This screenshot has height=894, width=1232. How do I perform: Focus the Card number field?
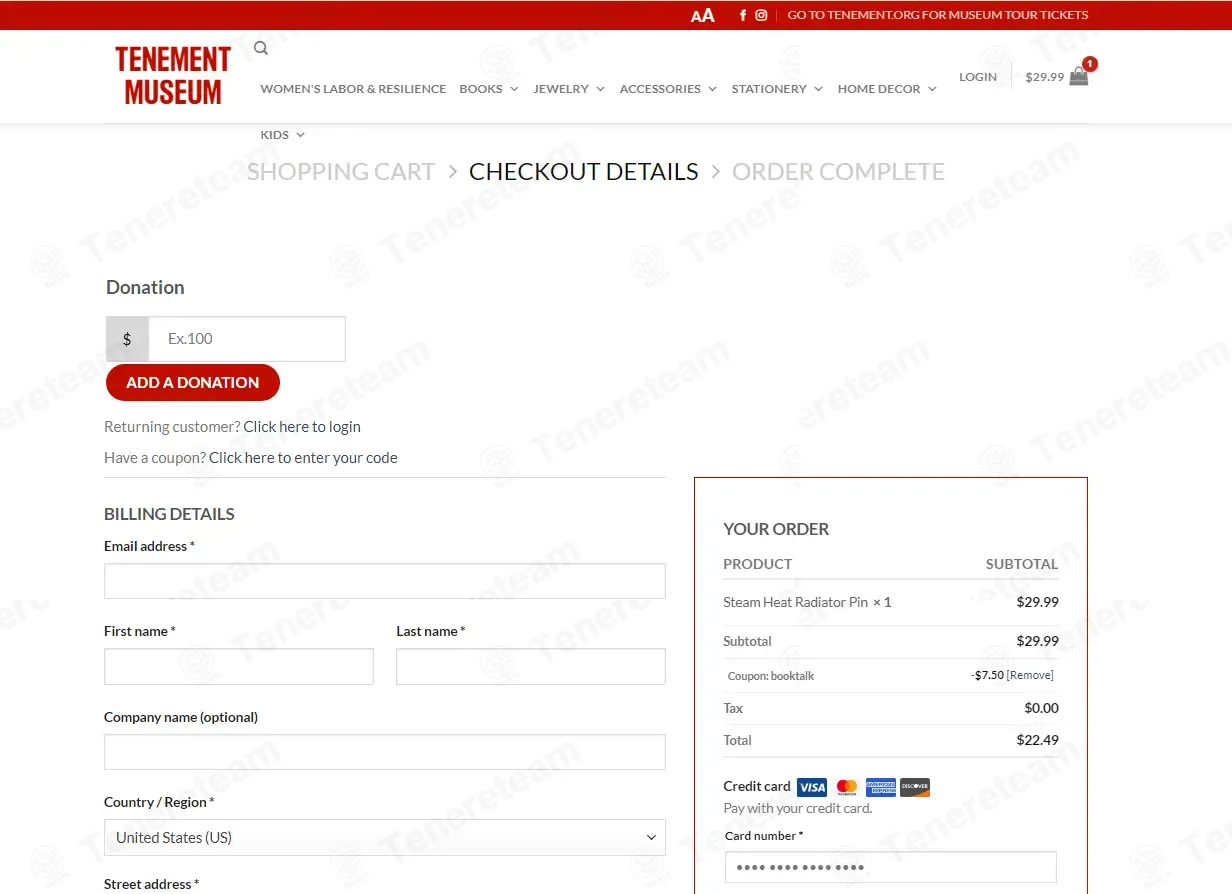(890, 867)
